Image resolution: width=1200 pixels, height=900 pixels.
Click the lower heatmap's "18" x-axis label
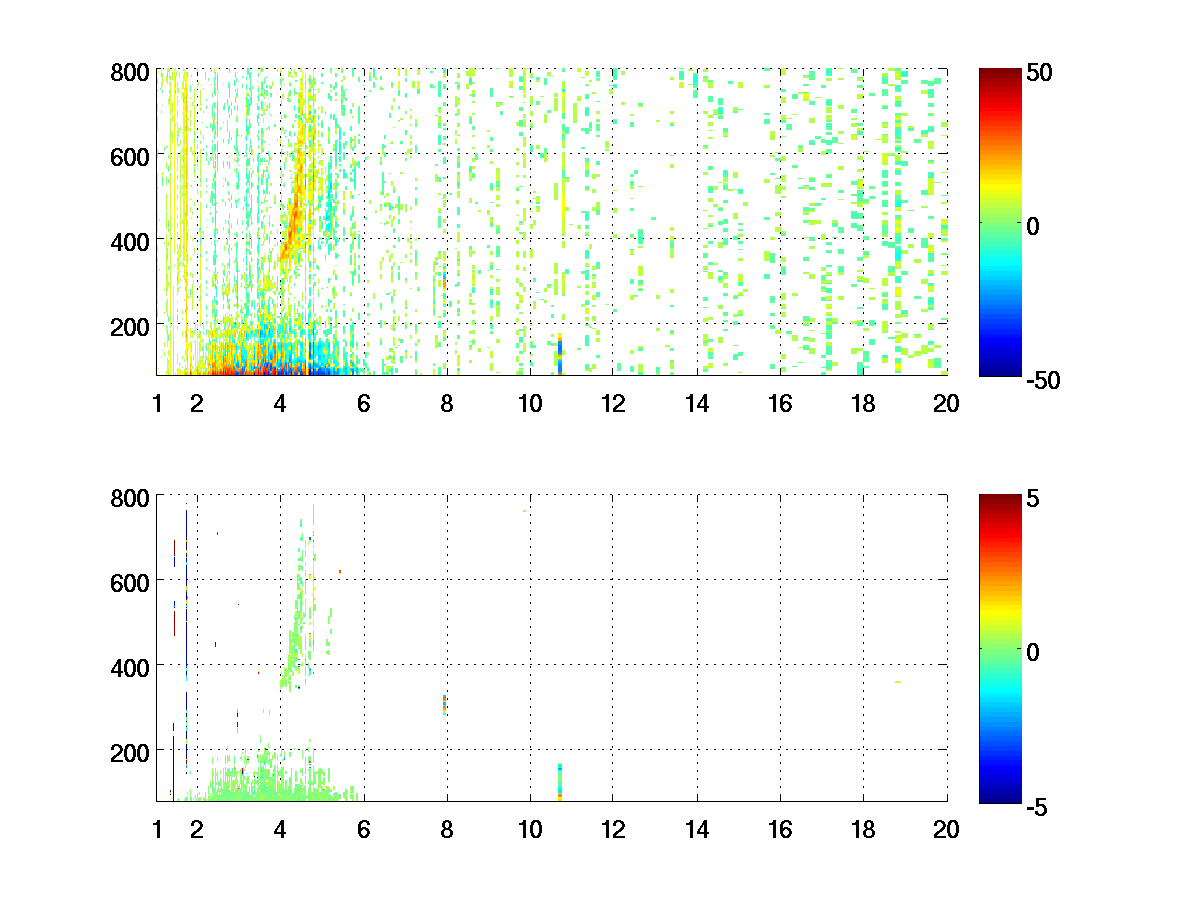pos(863,829)
